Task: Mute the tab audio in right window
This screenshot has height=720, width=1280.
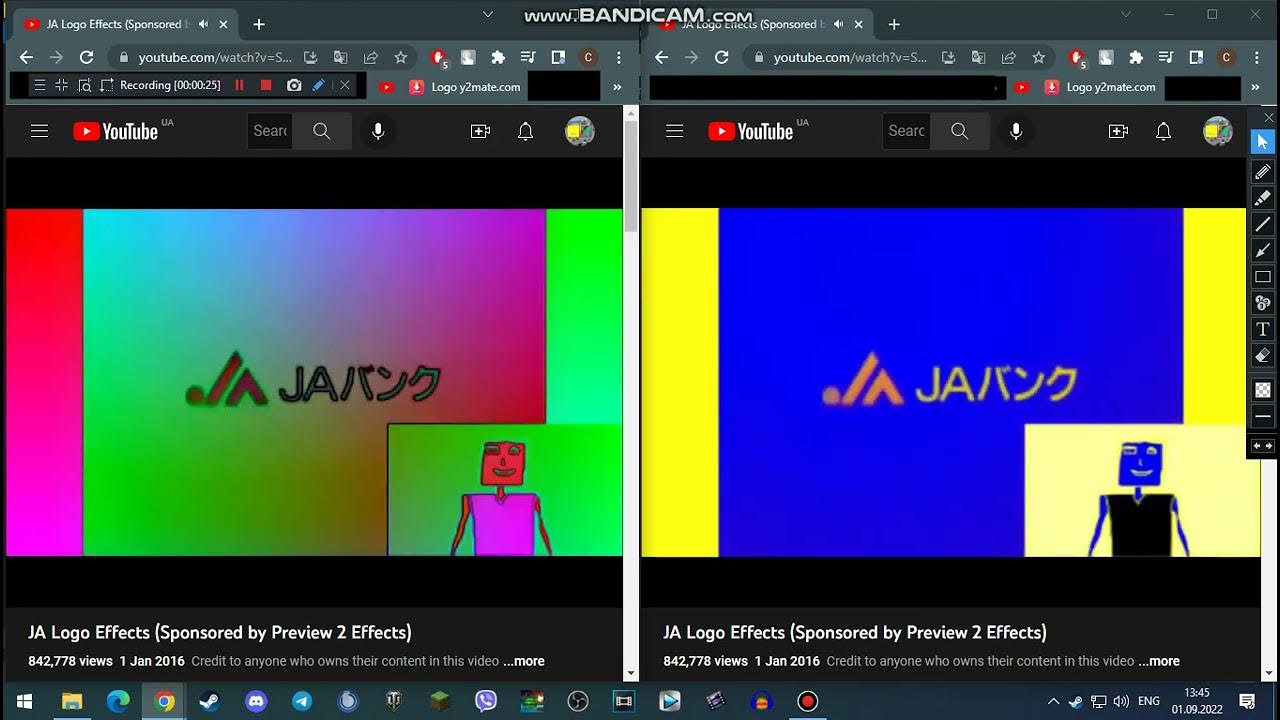Action: tap(839, 24)
